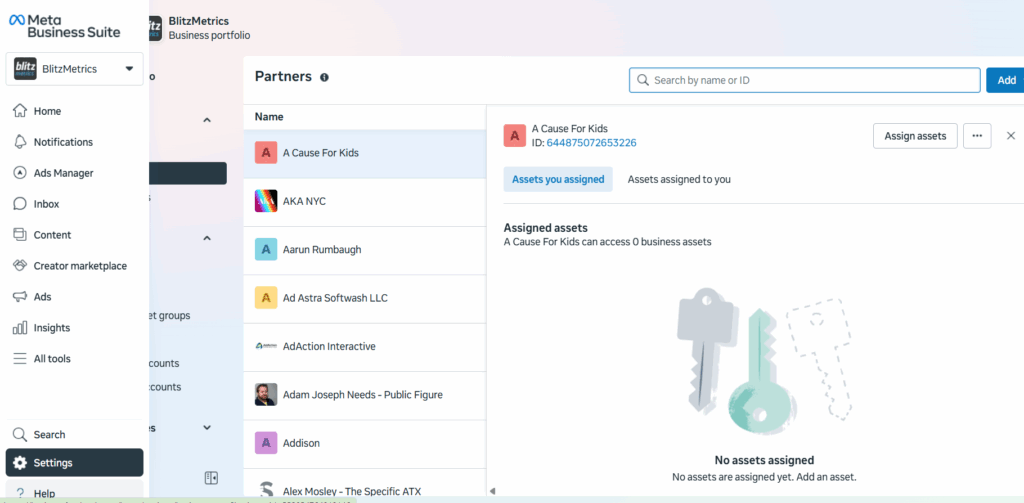Open the Inbox section
This screenshot has width=1024, height=503.
[46, 204]
